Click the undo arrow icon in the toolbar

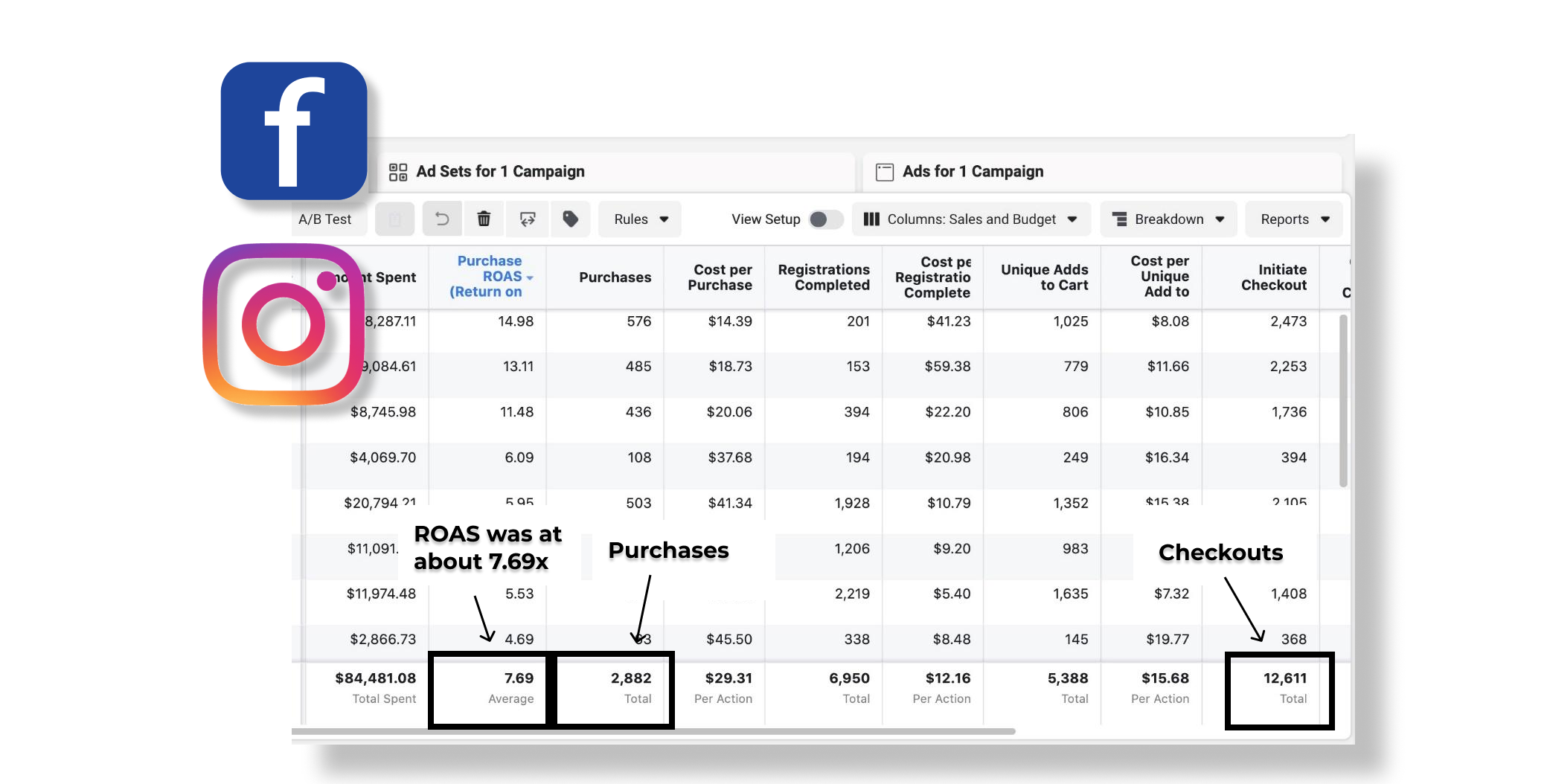pos(442,219)
